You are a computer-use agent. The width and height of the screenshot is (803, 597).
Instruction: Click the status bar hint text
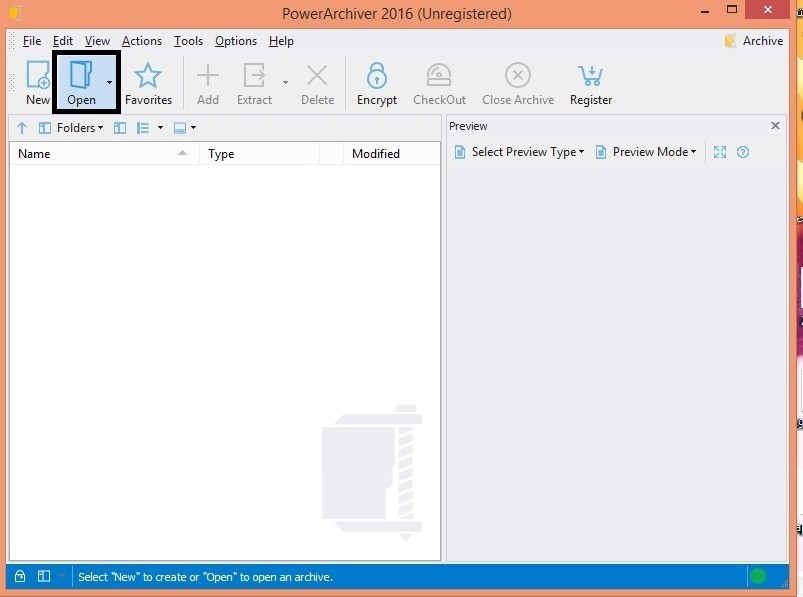pos(205,577)
